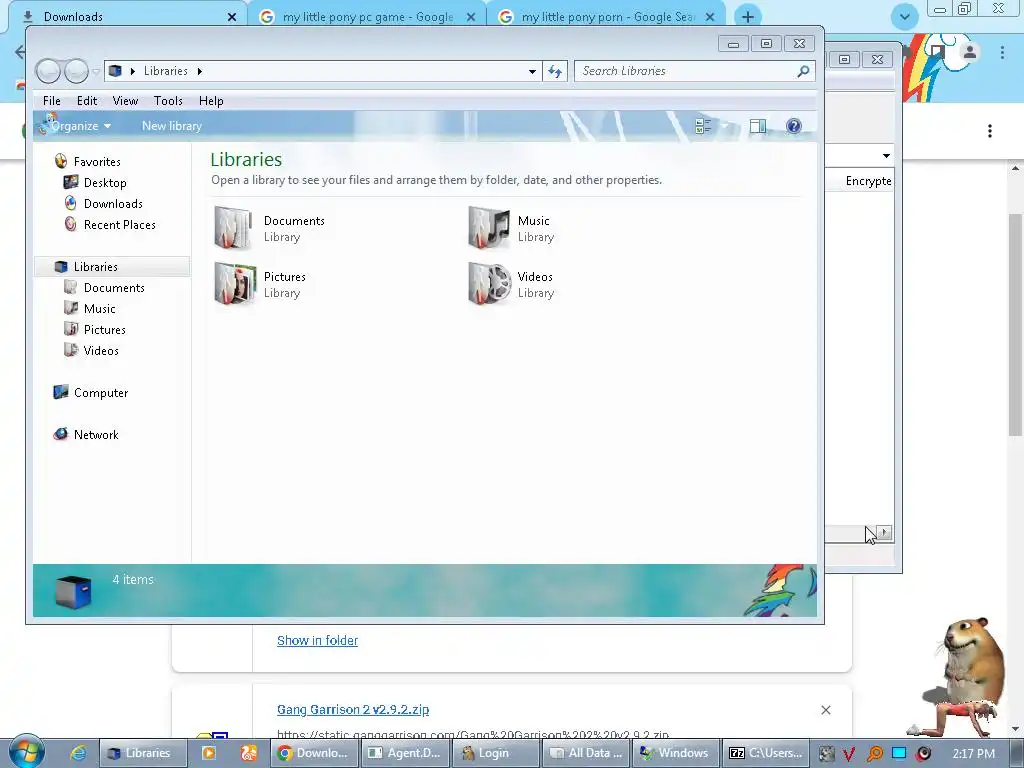Remove Gang Garrison download with X button

(825, 710)
